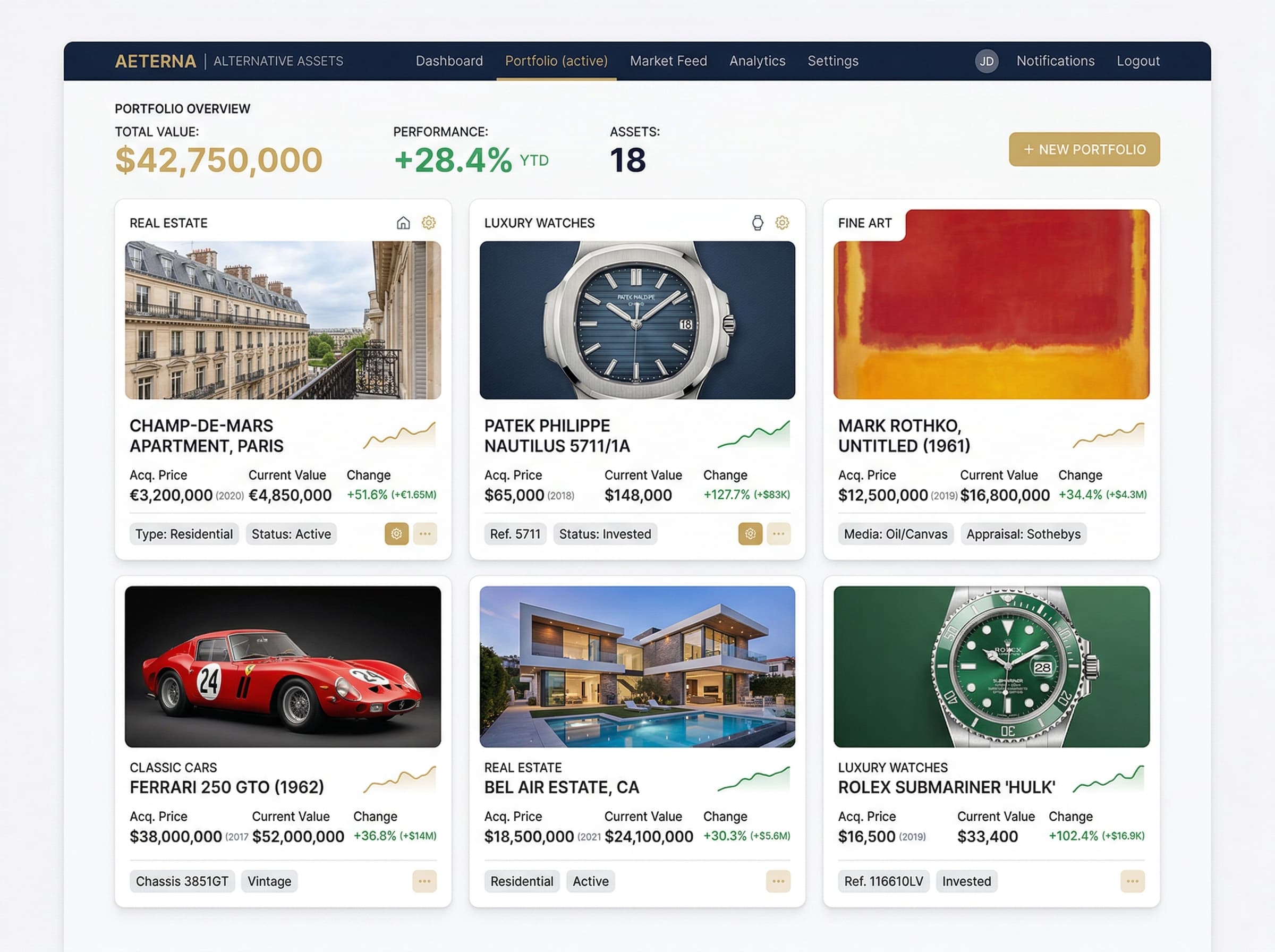Open the green Rolex Submariner photo
Image resolution: width=1275 pixels, height=952 pixels.
[x=991, y=667]
